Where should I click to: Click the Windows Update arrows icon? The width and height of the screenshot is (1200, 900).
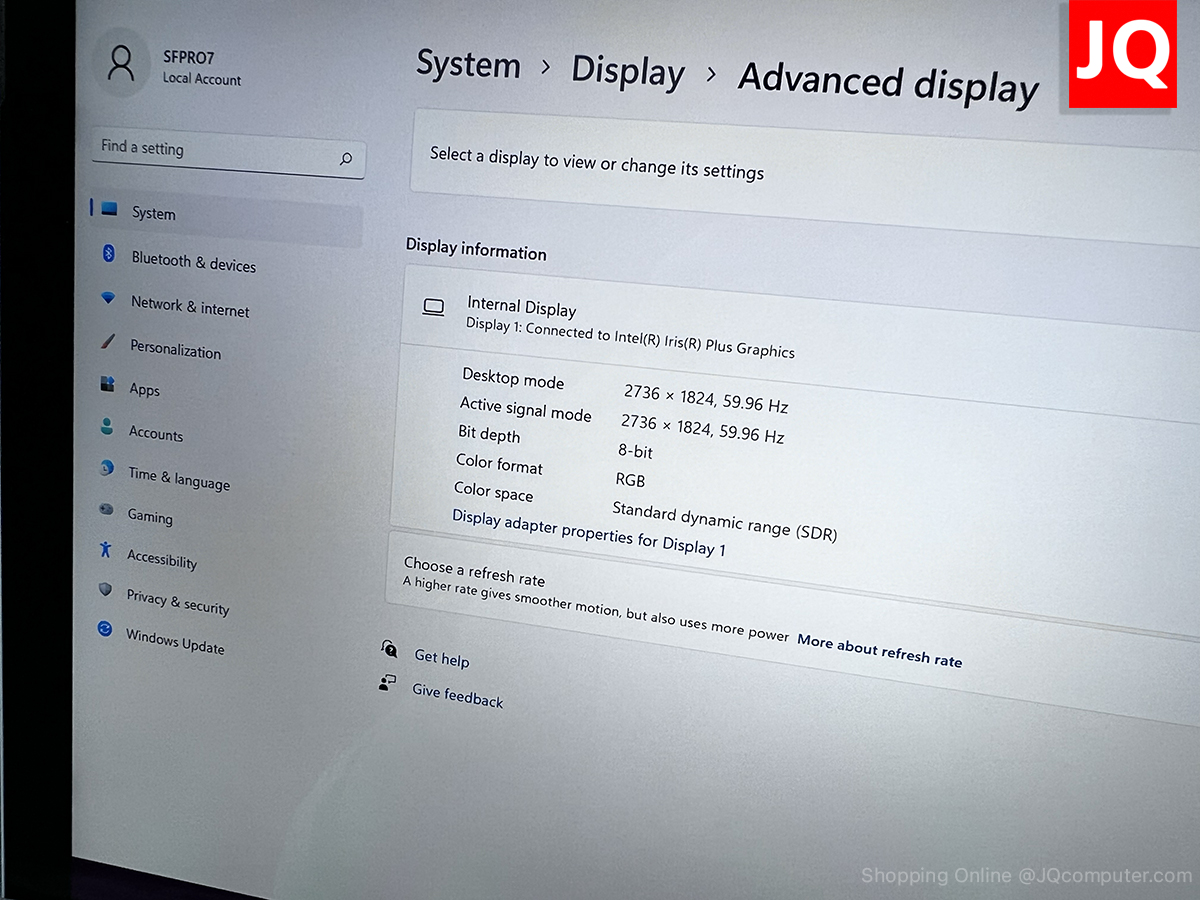(x=104, y=630)
